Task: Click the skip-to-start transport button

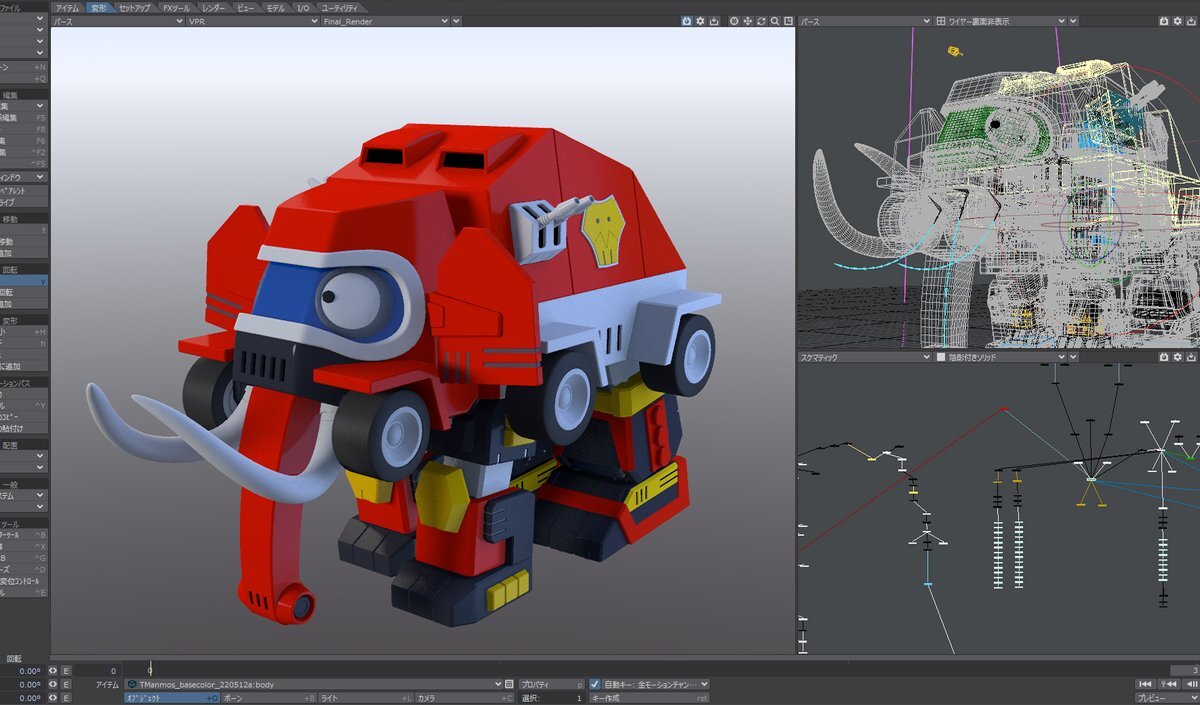Action: [x=1146, y=684]
